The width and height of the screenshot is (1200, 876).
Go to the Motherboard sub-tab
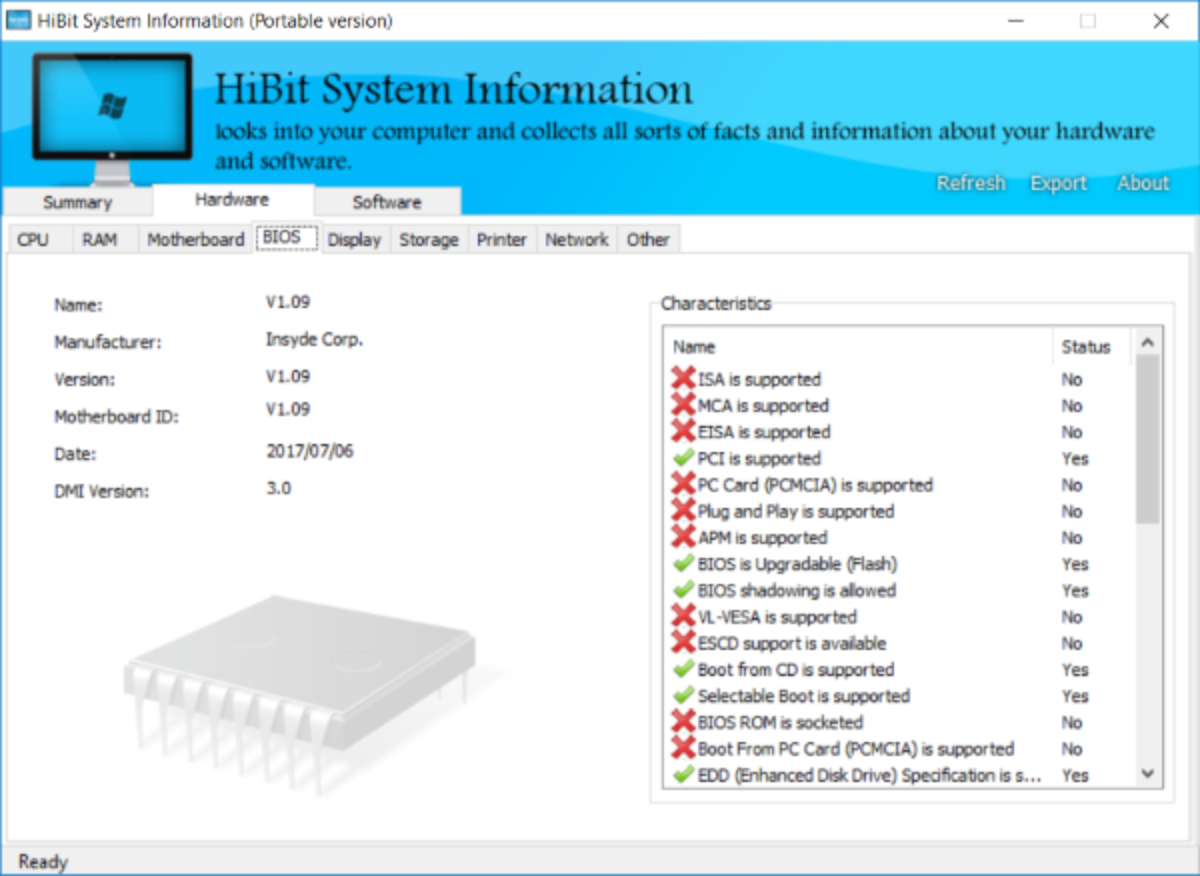pos(196,240)
